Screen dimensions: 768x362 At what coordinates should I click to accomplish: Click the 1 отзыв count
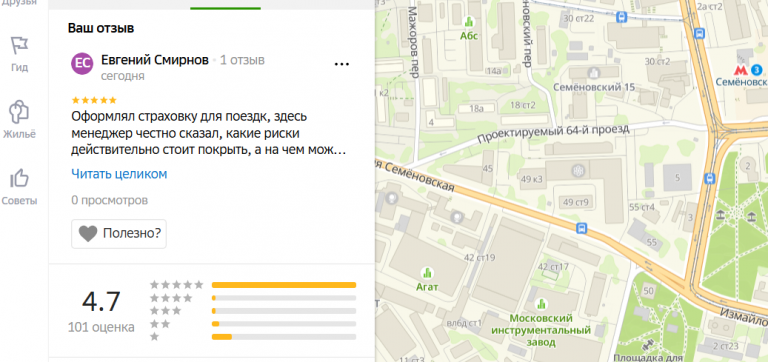point(242,60)
